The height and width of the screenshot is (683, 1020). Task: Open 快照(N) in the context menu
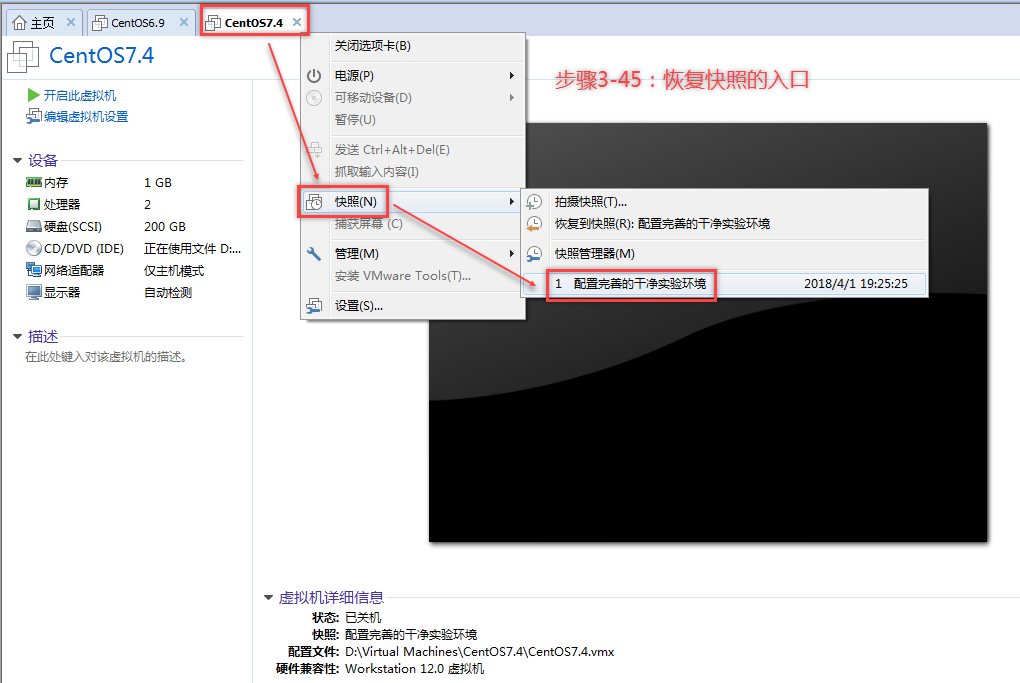coord(413,202)
